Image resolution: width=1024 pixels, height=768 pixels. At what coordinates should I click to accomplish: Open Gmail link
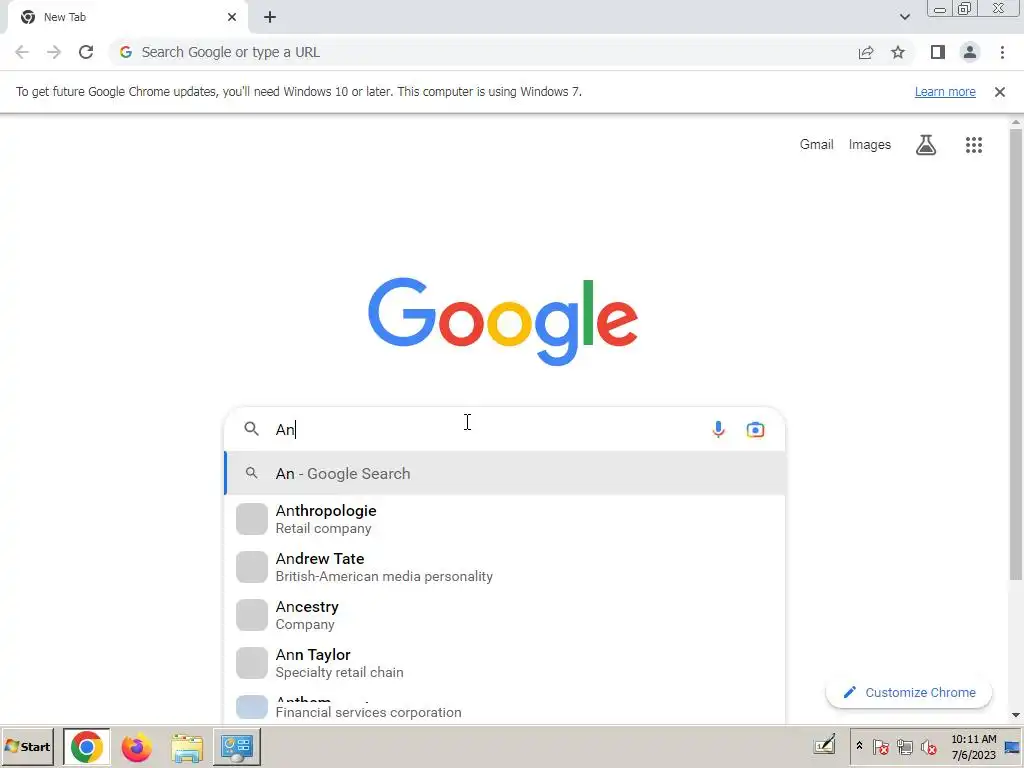[816, 144]
